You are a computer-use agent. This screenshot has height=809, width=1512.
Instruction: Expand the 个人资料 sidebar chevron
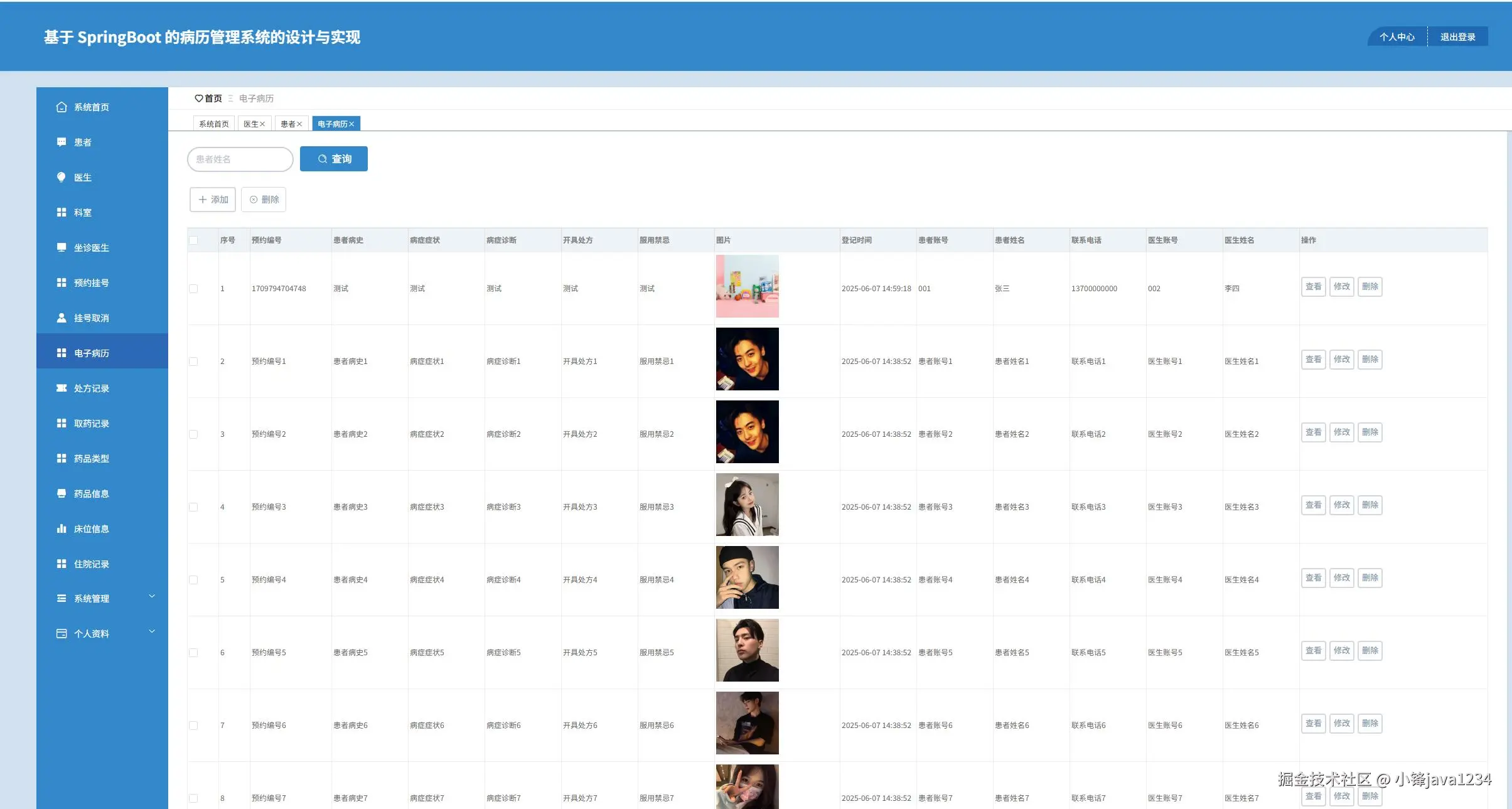coord(152,632)
